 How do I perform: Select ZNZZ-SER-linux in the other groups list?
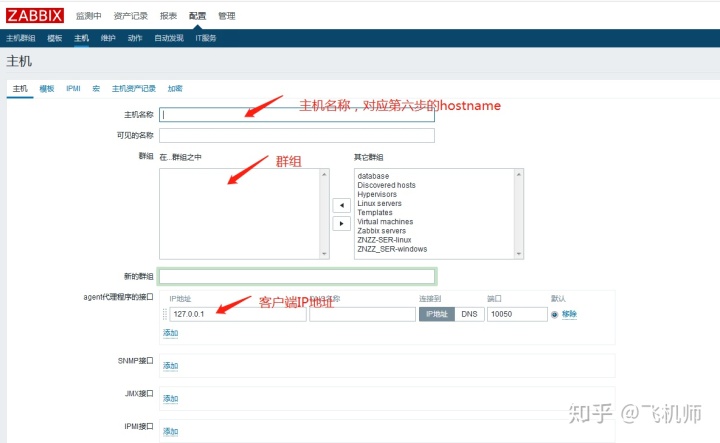[x=384, y=240]
